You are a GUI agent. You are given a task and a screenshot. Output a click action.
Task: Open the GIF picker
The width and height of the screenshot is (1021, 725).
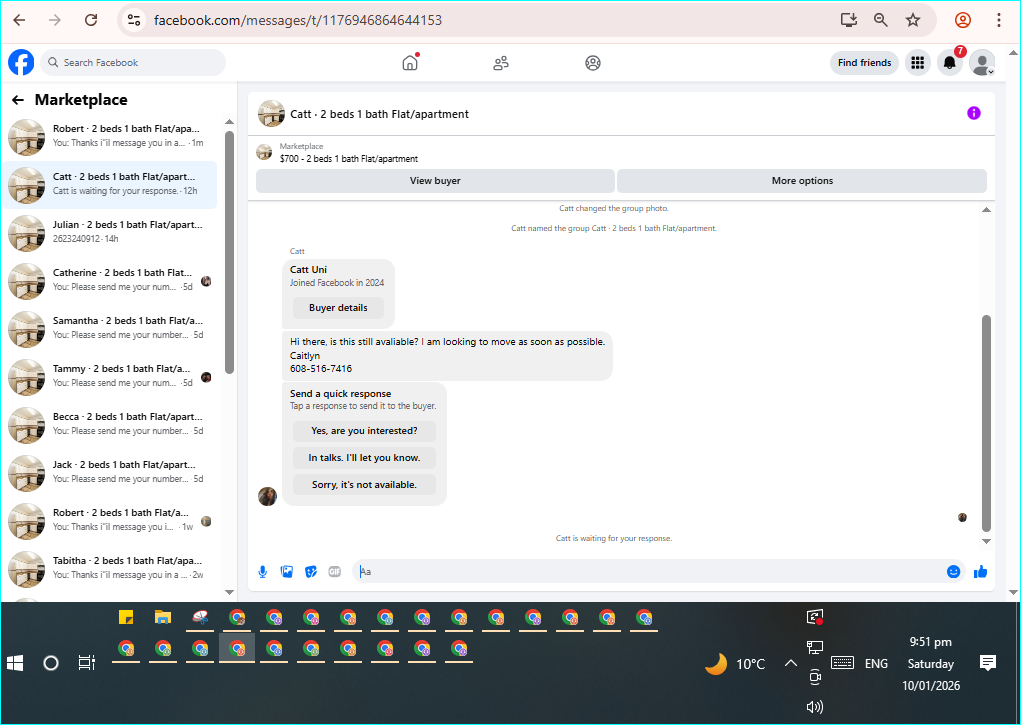click(335, 571)
